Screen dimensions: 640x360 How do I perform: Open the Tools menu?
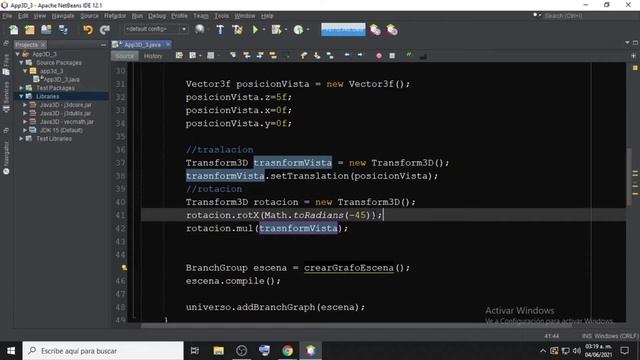coord(222,16)
